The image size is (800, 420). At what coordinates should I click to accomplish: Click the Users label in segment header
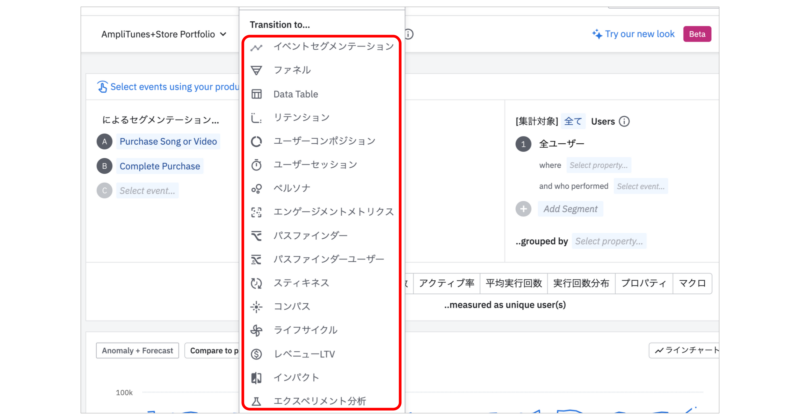[x=603, y=121]
